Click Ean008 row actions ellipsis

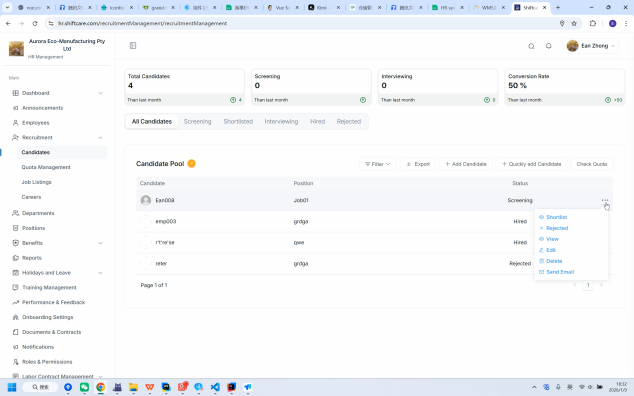click(604, 200)
